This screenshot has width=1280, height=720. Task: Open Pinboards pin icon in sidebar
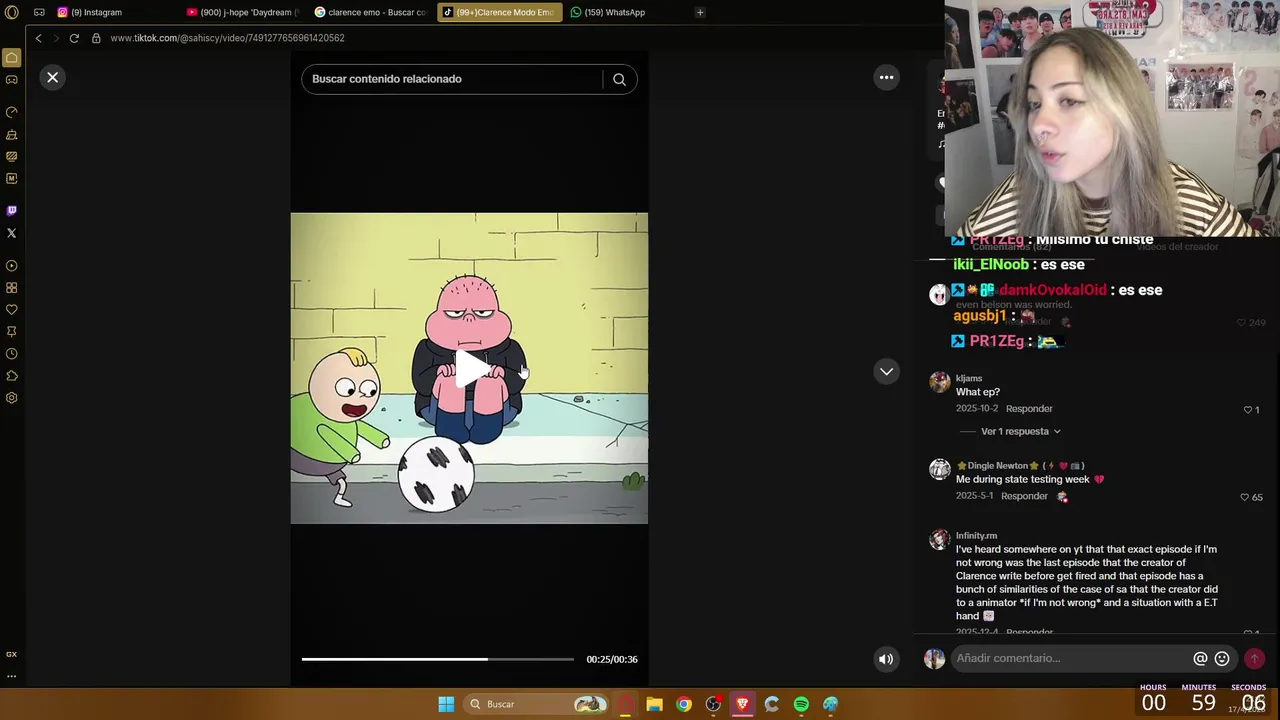click(x=11, y=332)
